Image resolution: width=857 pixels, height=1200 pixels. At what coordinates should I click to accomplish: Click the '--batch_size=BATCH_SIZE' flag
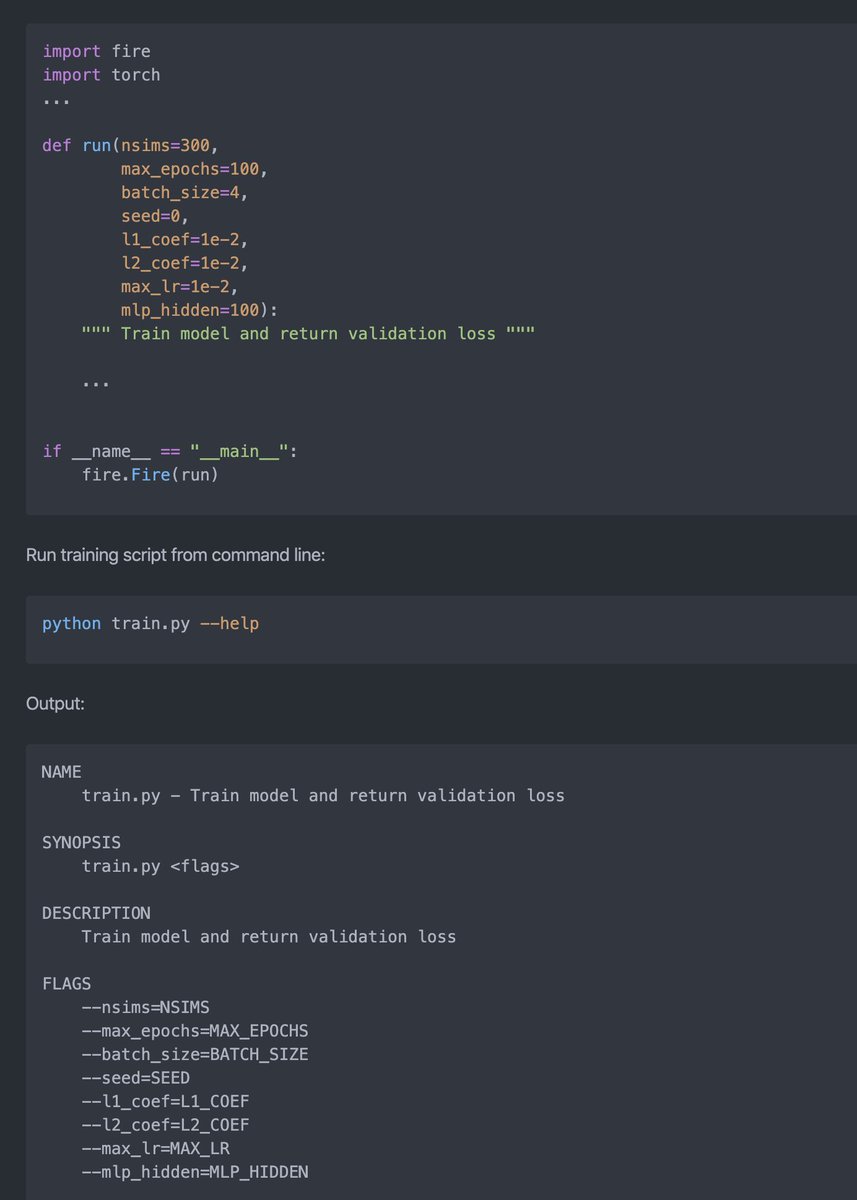(195, 1054)
